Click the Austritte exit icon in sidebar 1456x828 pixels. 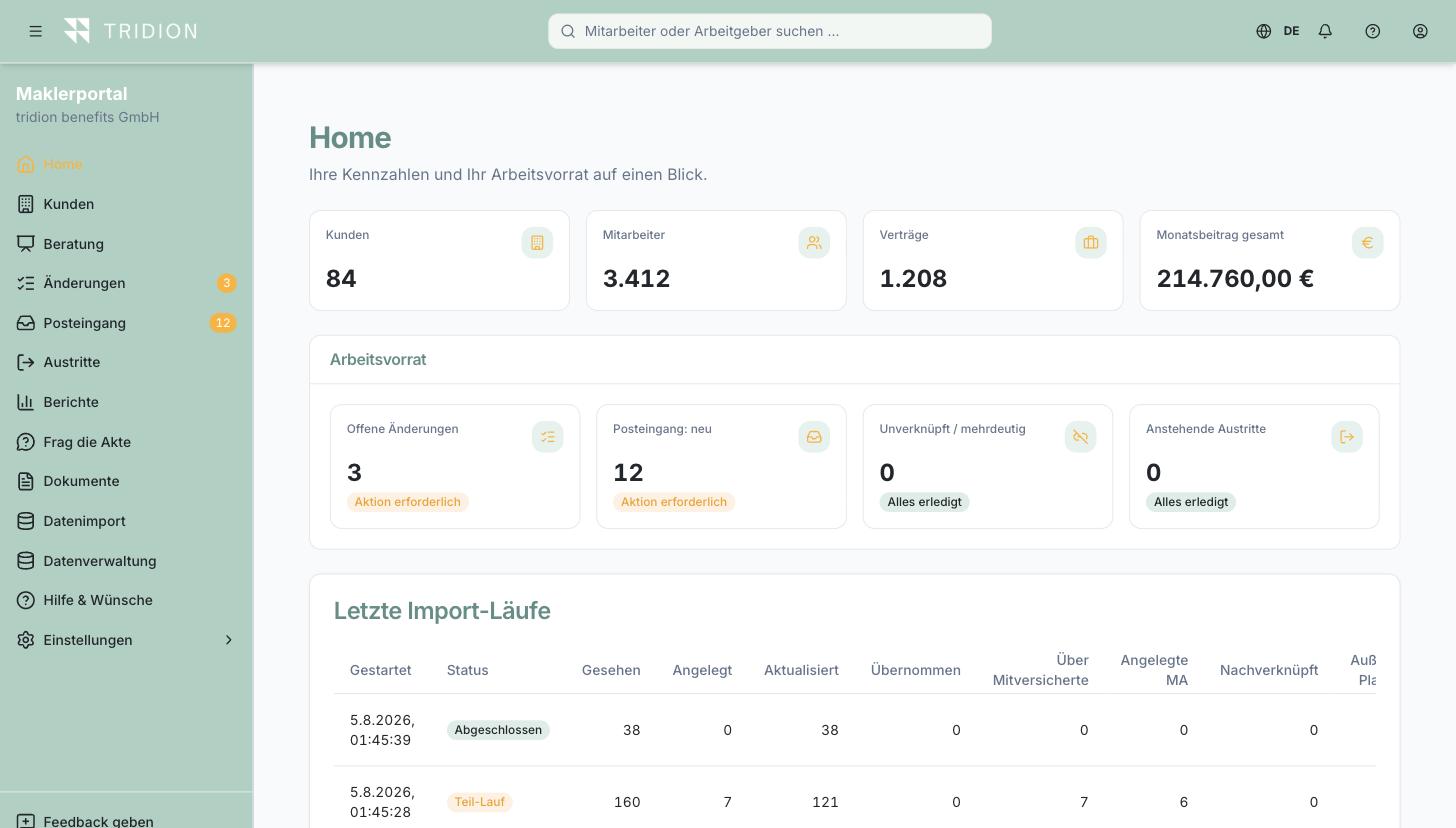26,362
